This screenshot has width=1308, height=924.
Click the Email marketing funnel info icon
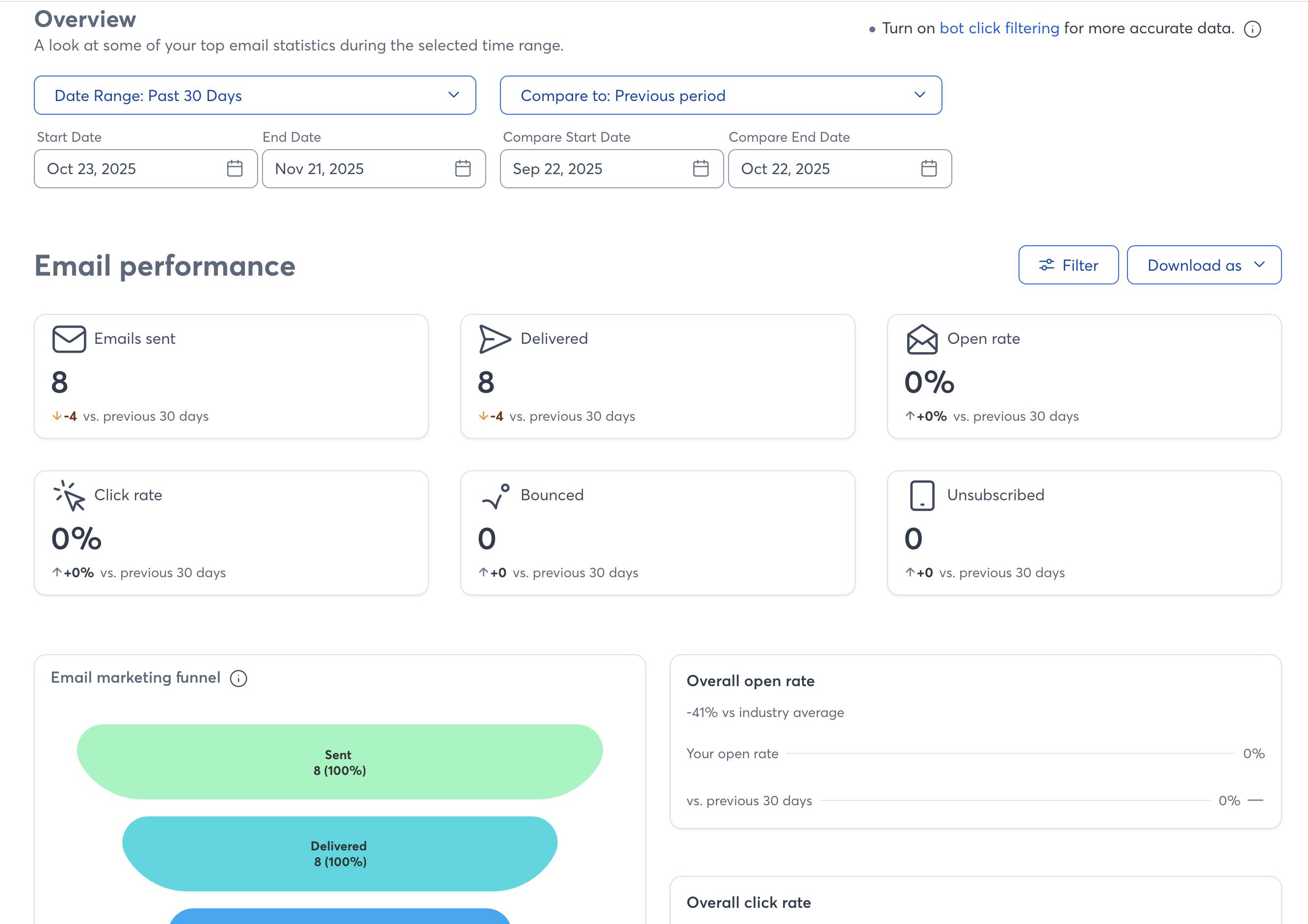click(238, 678)
